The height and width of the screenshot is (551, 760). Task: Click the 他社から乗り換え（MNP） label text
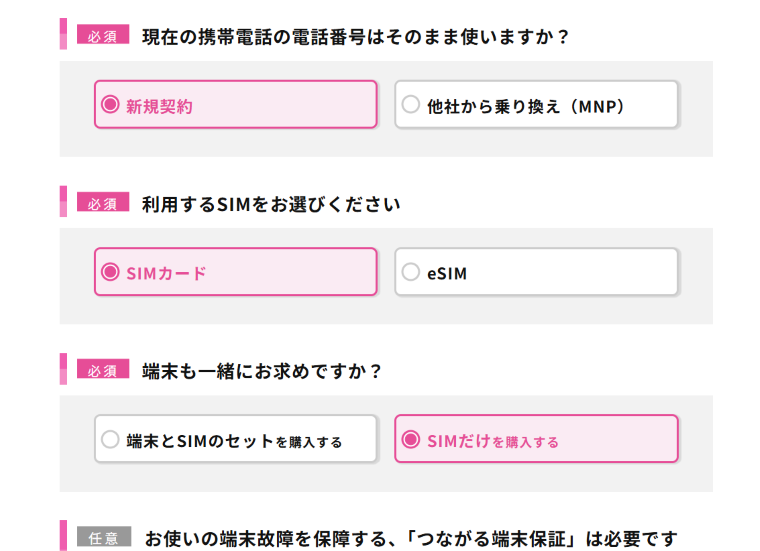pyautogui.click(x=526, y=106)
